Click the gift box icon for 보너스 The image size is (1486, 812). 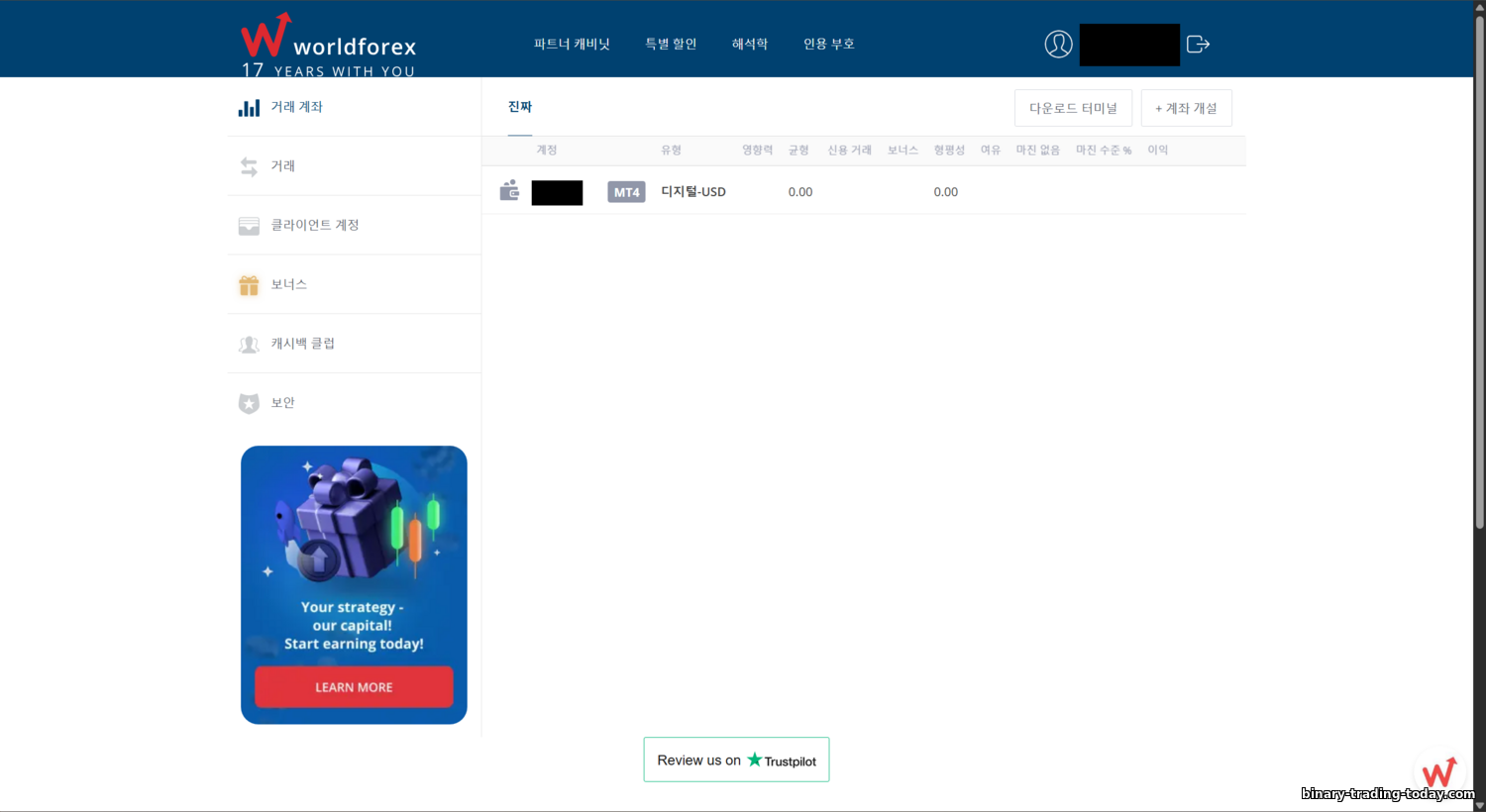click(x=249, y=285)
